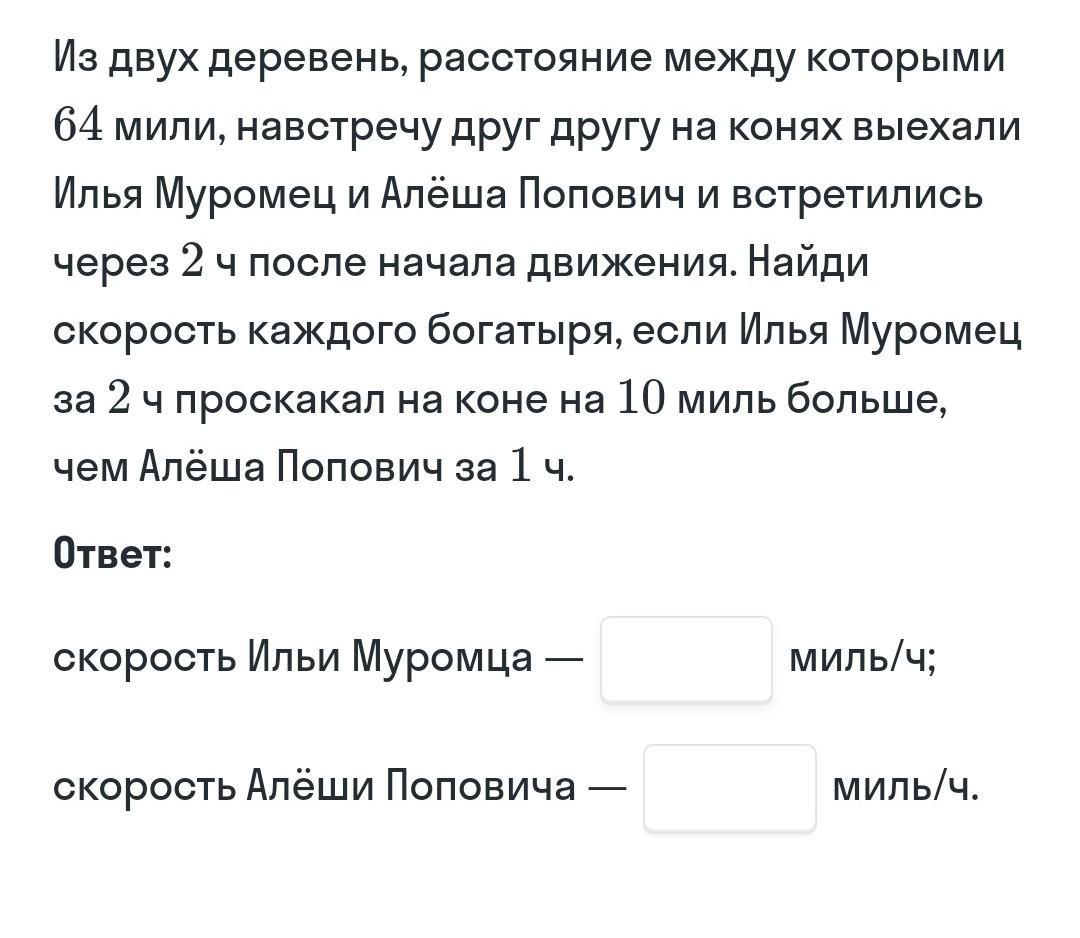Click the Алёша Попович speed answer field
The width and height of the screenshot is (1080, 938).
point(729,788)
